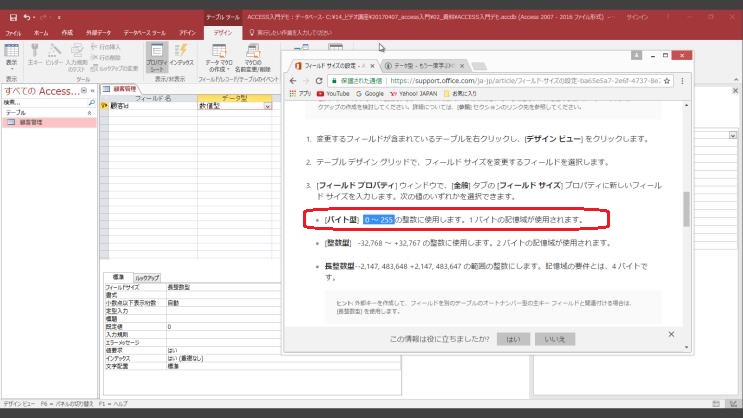The width and height of the screenshot is (743, 418).
Task: Click the 既定値 property value 0
Action: [223, 327]
